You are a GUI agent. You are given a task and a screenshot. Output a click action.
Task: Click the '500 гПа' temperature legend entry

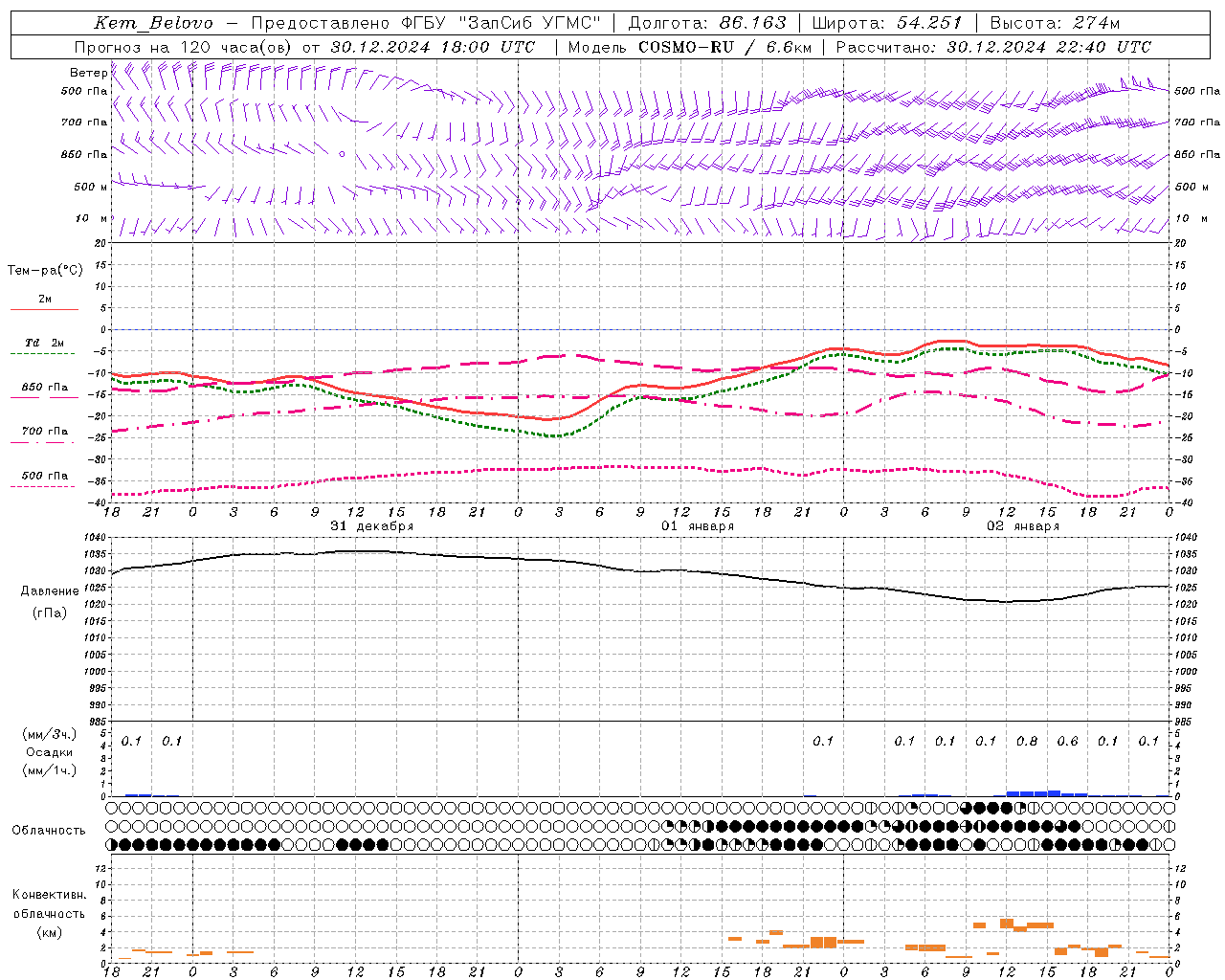coord(44,476)
